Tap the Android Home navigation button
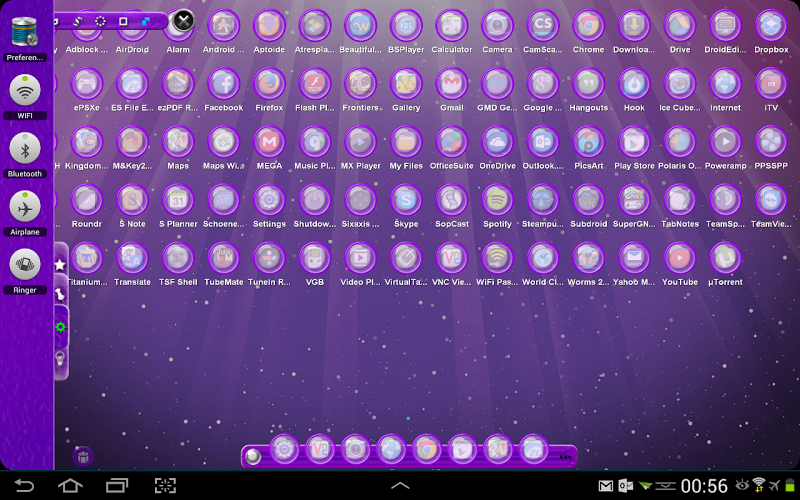800x500 pixels. pos(70,485)
